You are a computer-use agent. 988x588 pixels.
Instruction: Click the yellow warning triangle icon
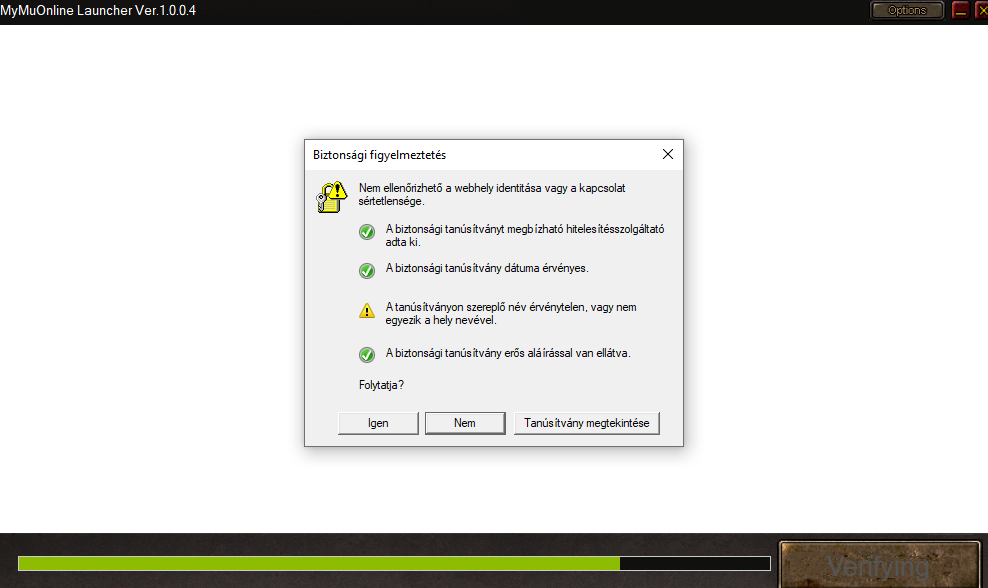pos(367,311)
